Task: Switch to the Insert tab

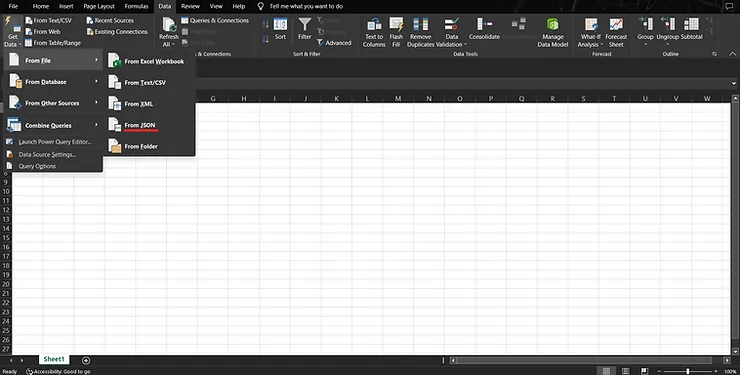Action: 66,6
